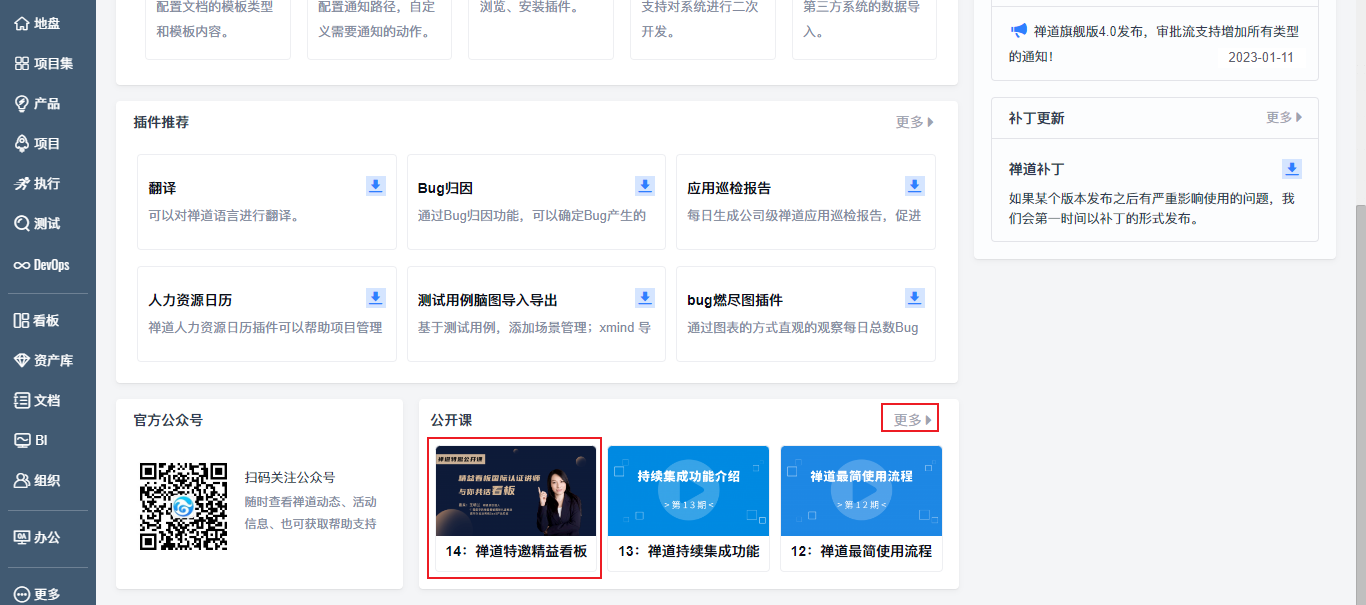The height and width of the screenshot is (605, 1366).
Task: Open 测试用例脑图导入导出 plugin title
Action: point(487,300)
